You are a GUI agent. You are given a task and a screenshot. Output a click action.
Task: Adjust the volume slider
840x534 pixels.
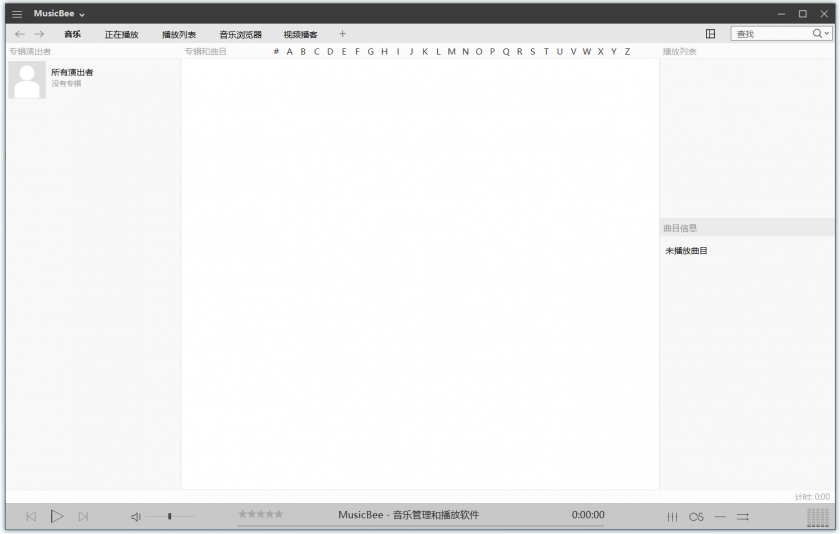169,516
